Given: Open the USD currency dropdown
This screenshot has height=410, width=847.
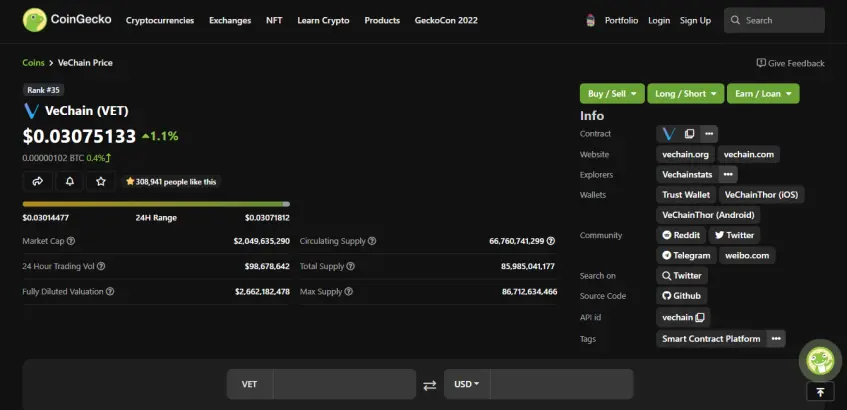Looking at the screenshot, I should pyautogui.click(x=467, y=384).
